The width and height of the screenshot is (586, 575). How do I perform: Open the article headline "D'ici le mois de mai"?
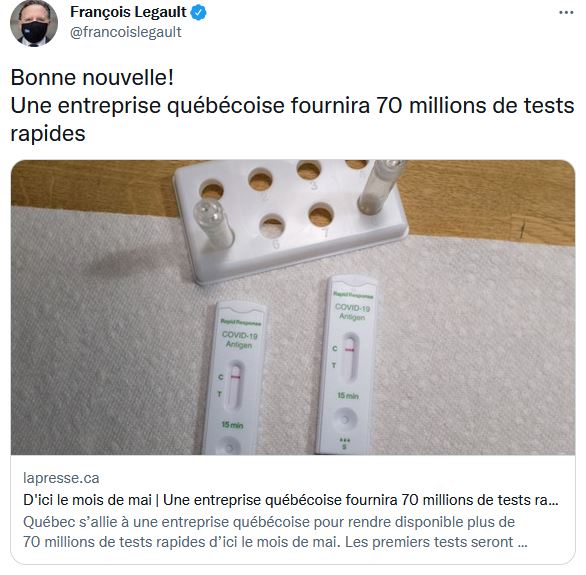click(x=291, y=500)
